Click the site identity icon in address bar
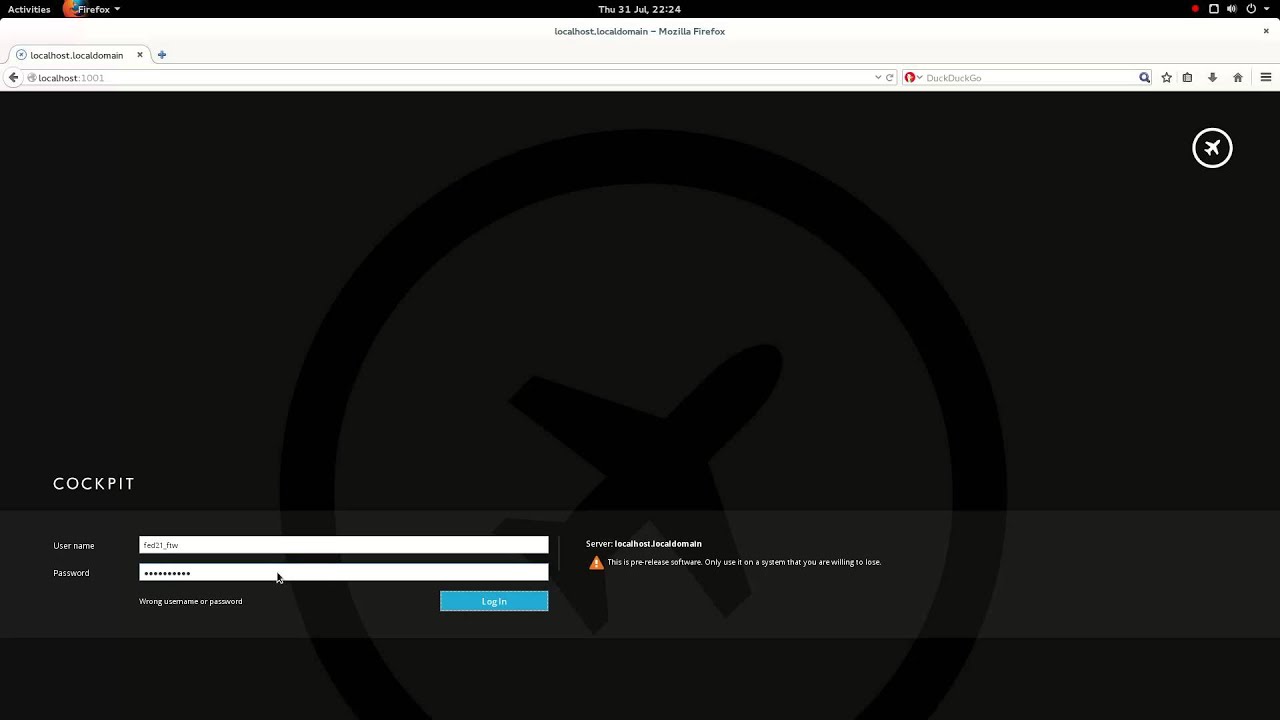This screenshot has height=720, width=1280. click(32, 77)
